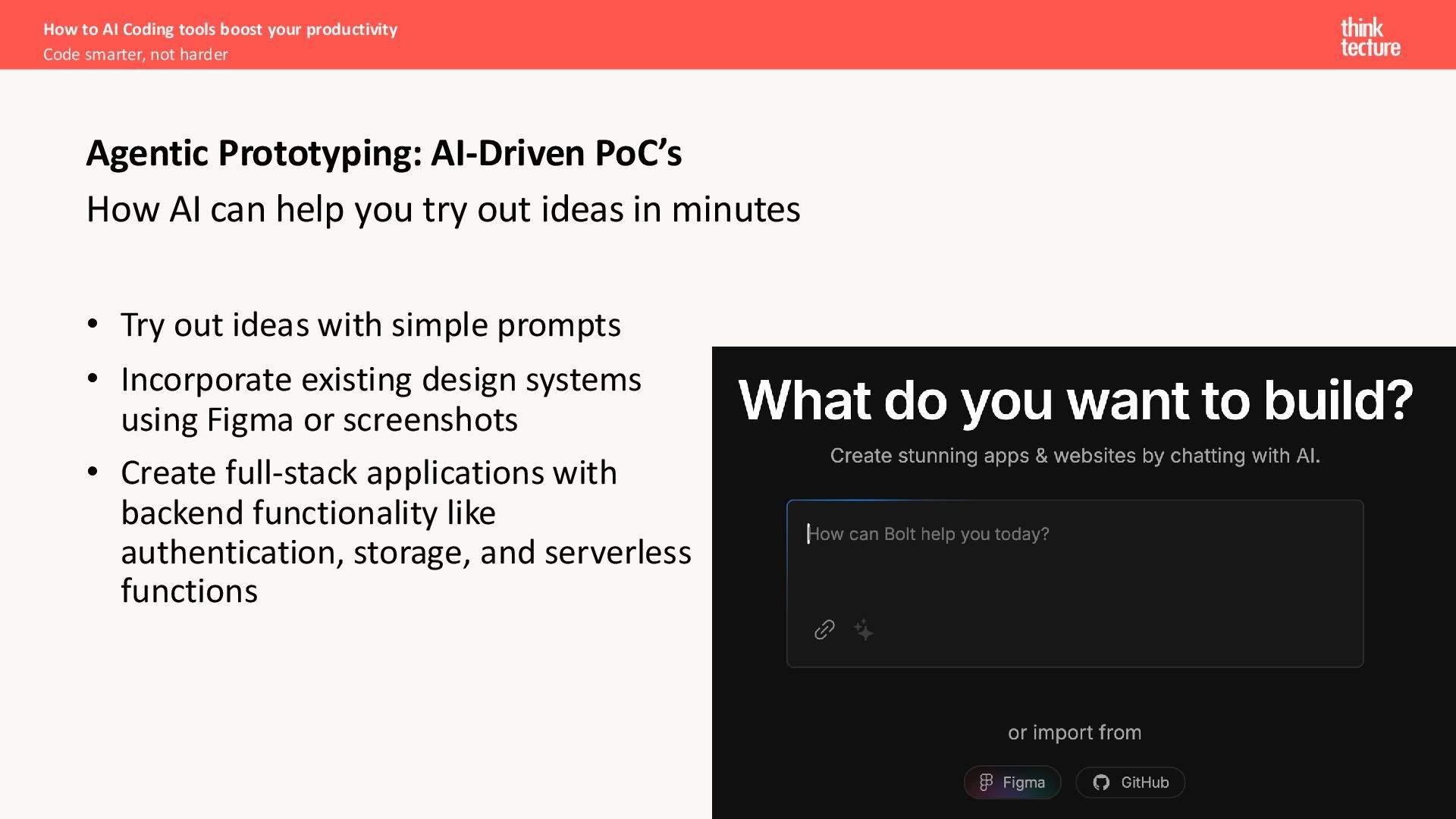This screenshot has height=819, width=1456.
Task: Click the thinktecture logo in header
Action: [1370, 37]
